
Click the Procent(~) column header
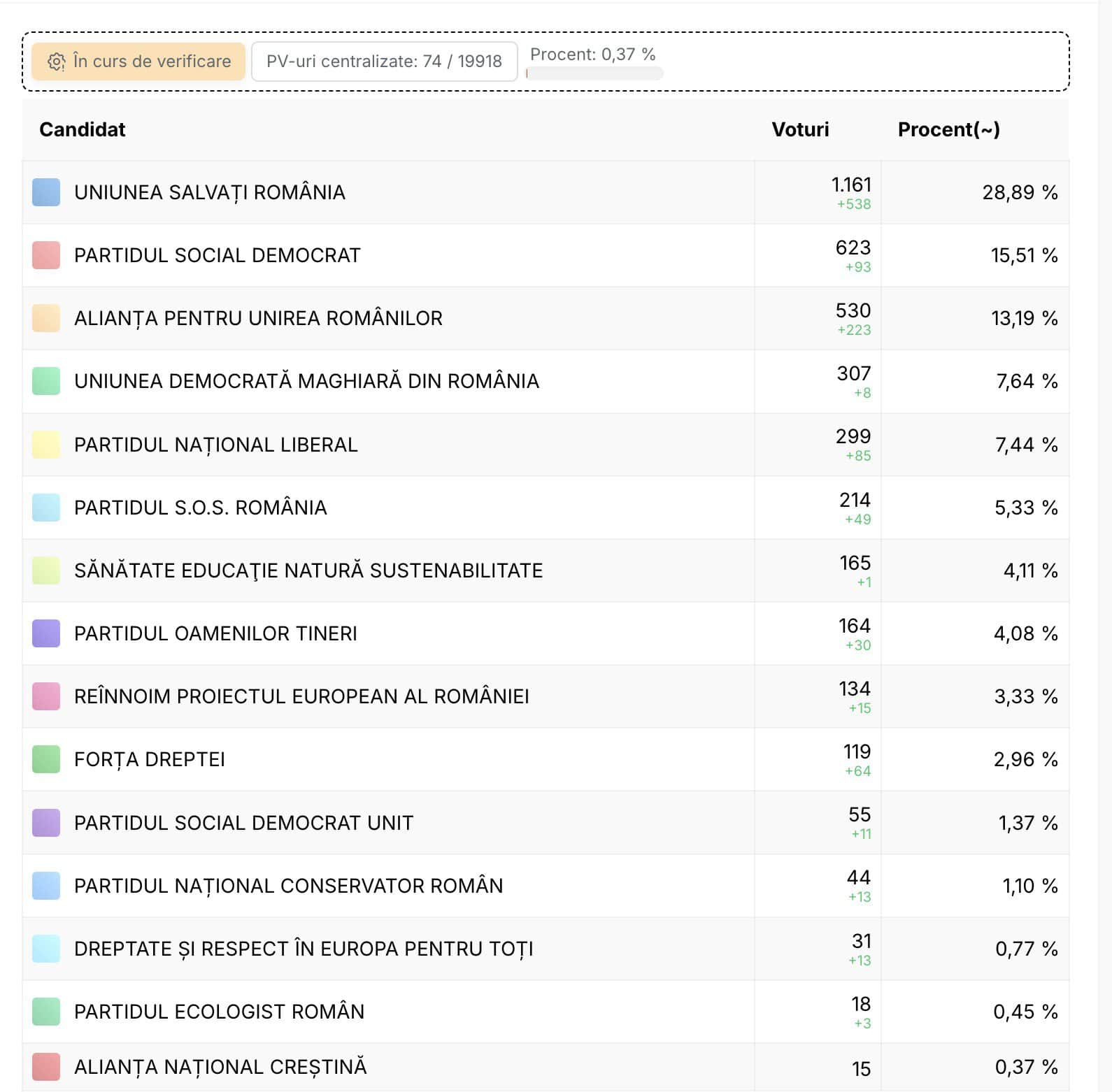point(949,129)
